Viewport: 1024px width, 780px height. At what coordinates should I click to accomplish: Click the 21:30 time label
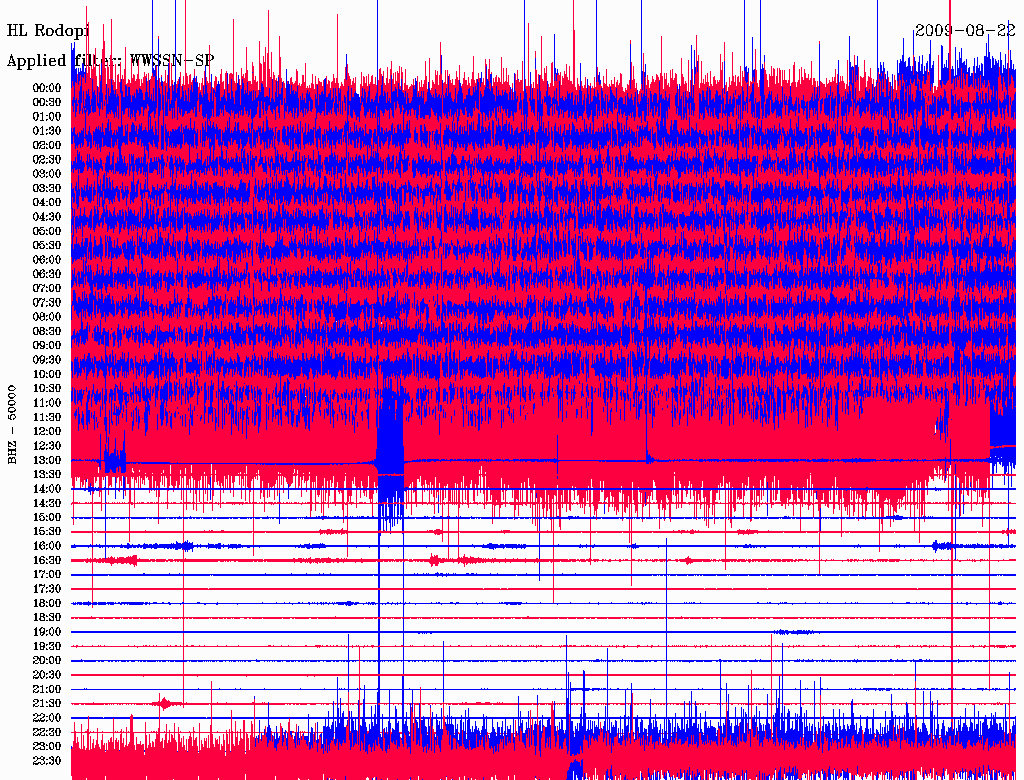pyautogui.click(x=46, y=704)
